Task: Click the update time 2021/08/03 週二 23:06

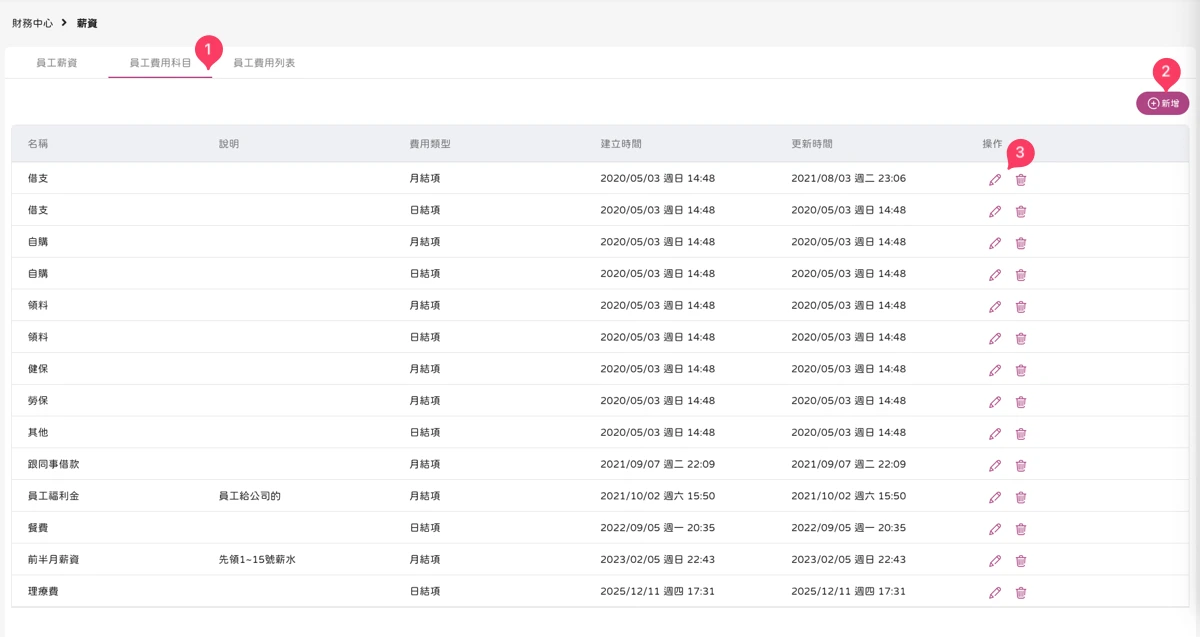Action: [x=849, y=179]
